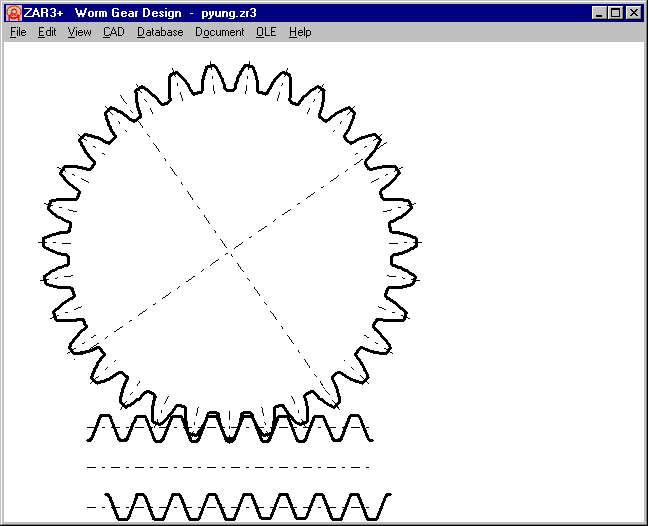The height and width of the screenshot is (526, 648).
Task: Open the OLE menu
Action: 266,32
